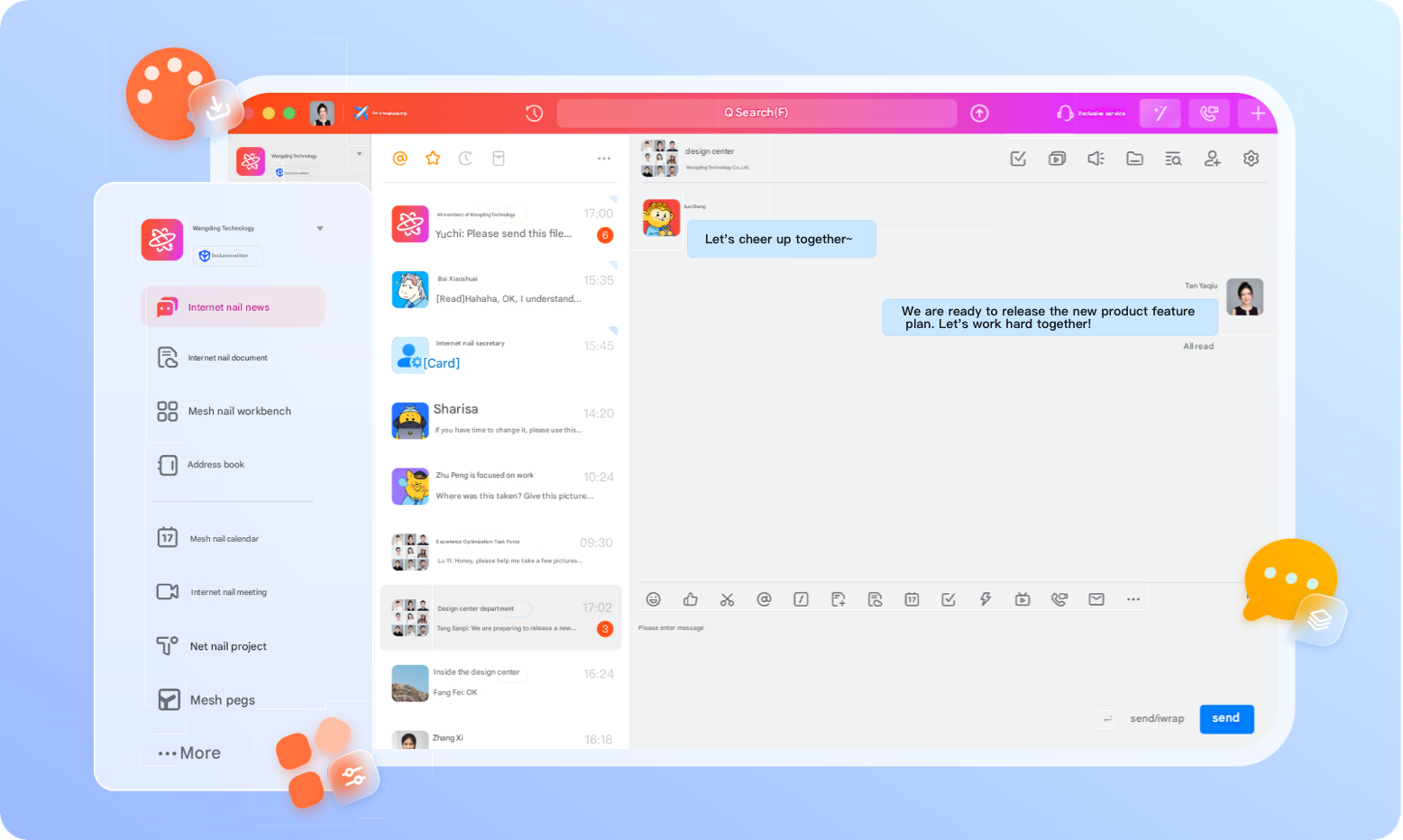Open the group files folder icon
Screen dimensions: 1403x840
pos(1134,159)
